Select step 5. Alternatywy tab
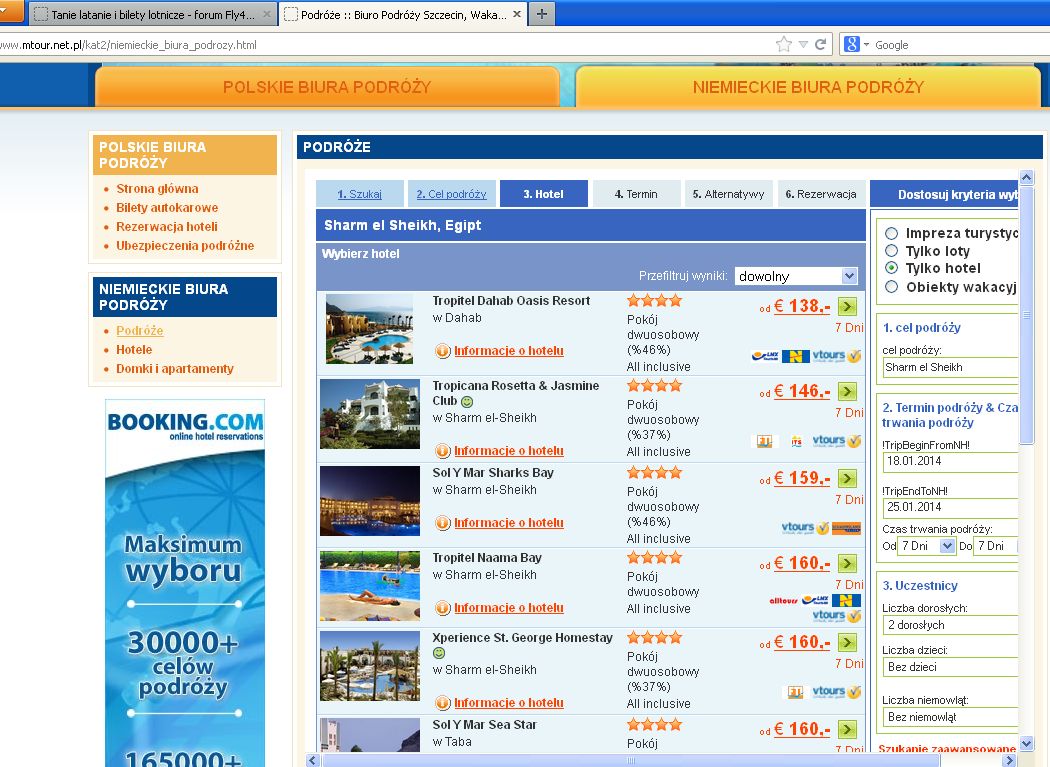This screenshot has height=767, width=1050. (729, 194)
